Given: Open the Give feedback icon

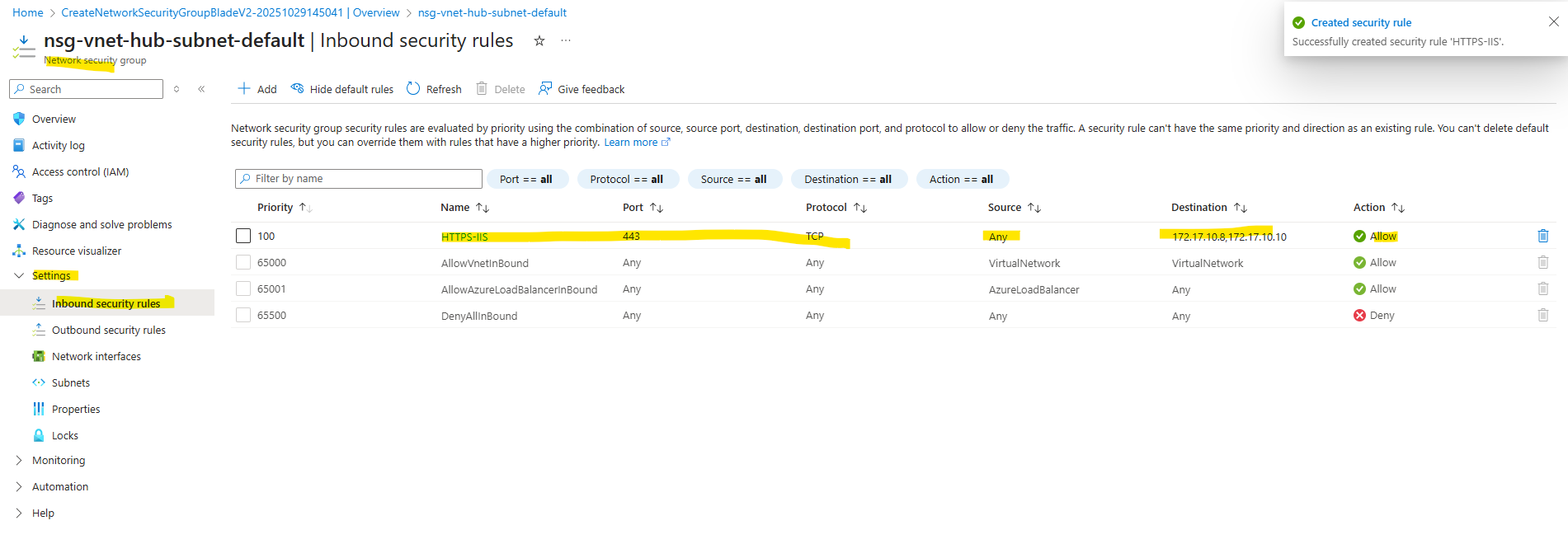Looking at the screenshot, I should tap(545, 89).
